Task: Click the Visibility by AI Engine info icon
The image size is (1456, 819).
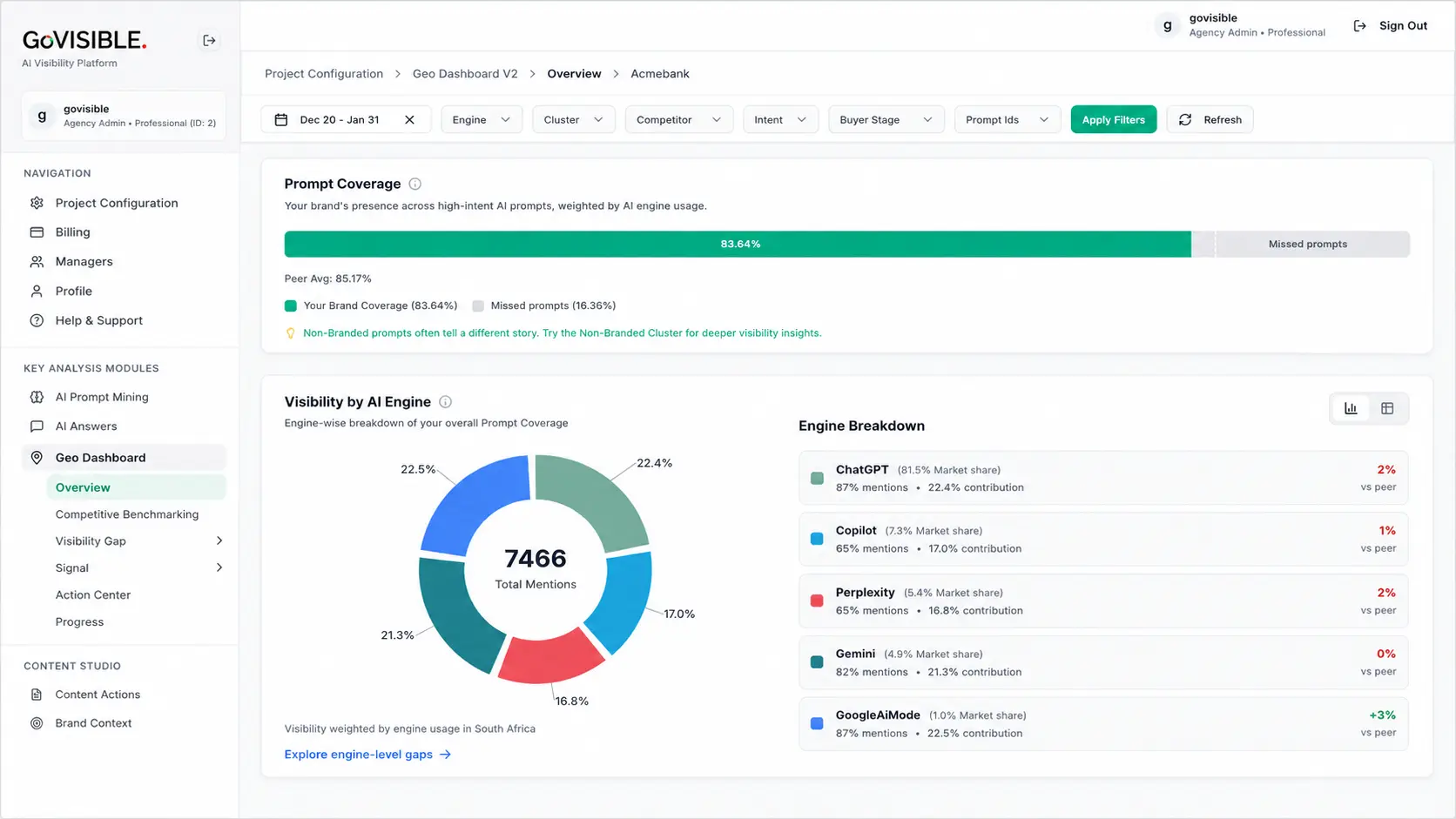Action: [x=446, y=402]
